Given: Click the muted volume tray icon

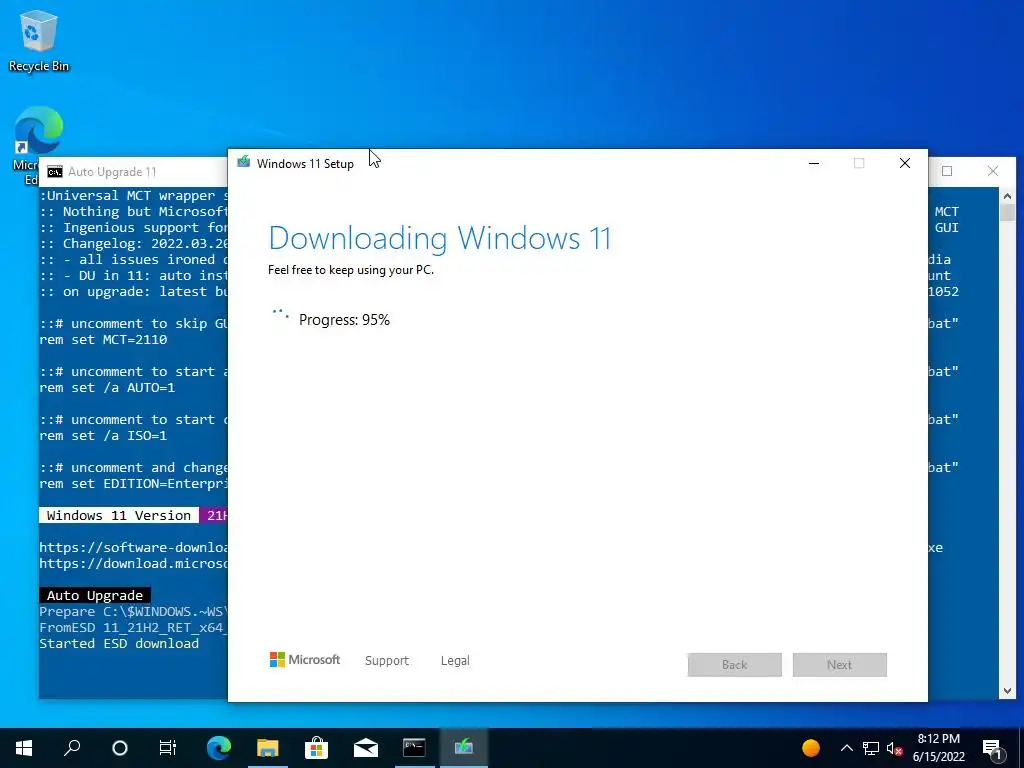Looking at the screenshot, I should 895,748.
